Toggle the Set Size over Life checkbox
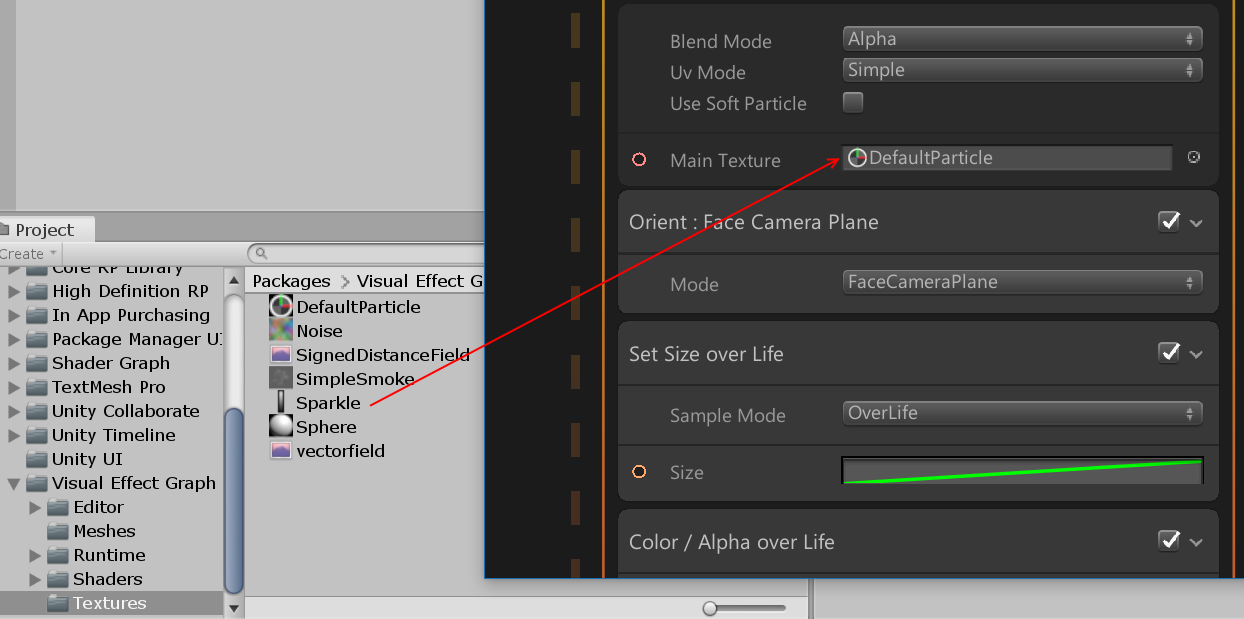This screenshot has width=1244, height=619. [x=1168, y=353]
